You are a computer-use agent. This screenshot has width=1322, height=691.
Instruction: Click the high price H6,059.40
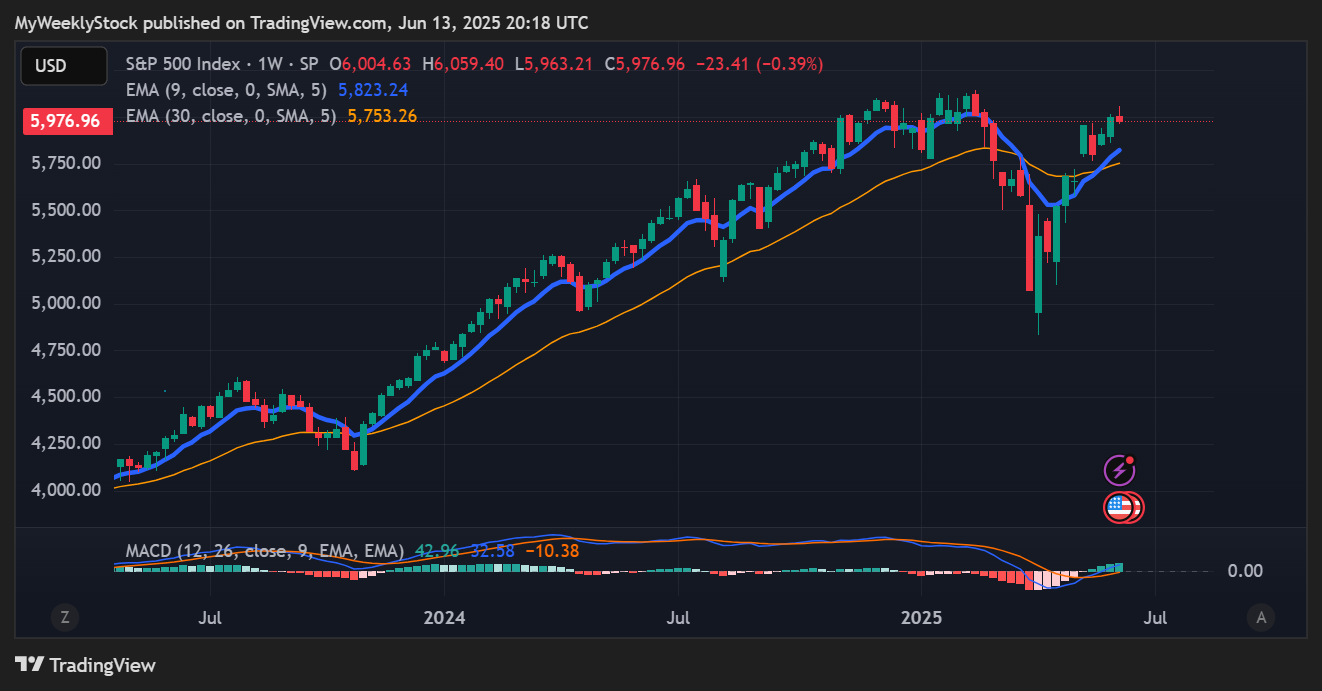(x=463, y=64)
